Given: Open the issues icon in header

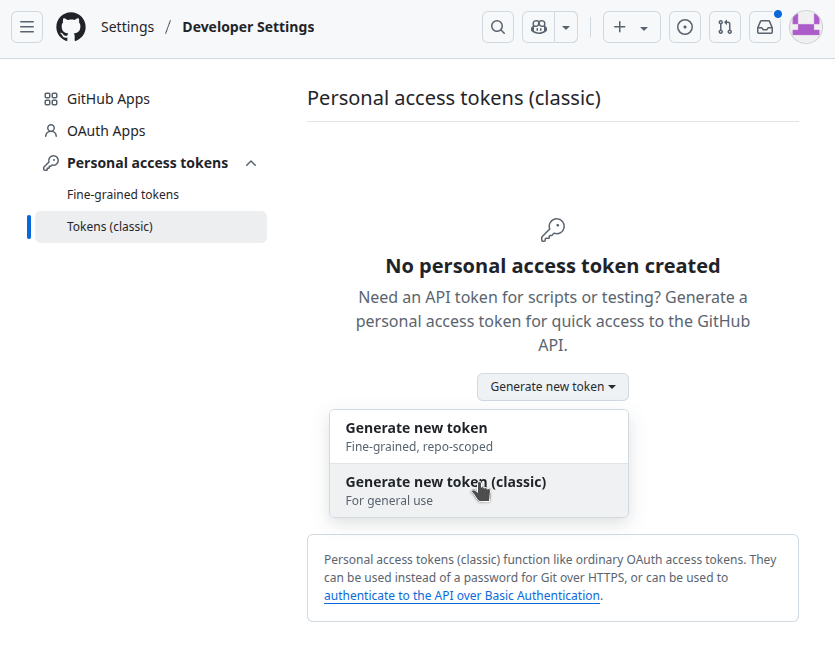Looking at the screenshot, I should (685, 27).
